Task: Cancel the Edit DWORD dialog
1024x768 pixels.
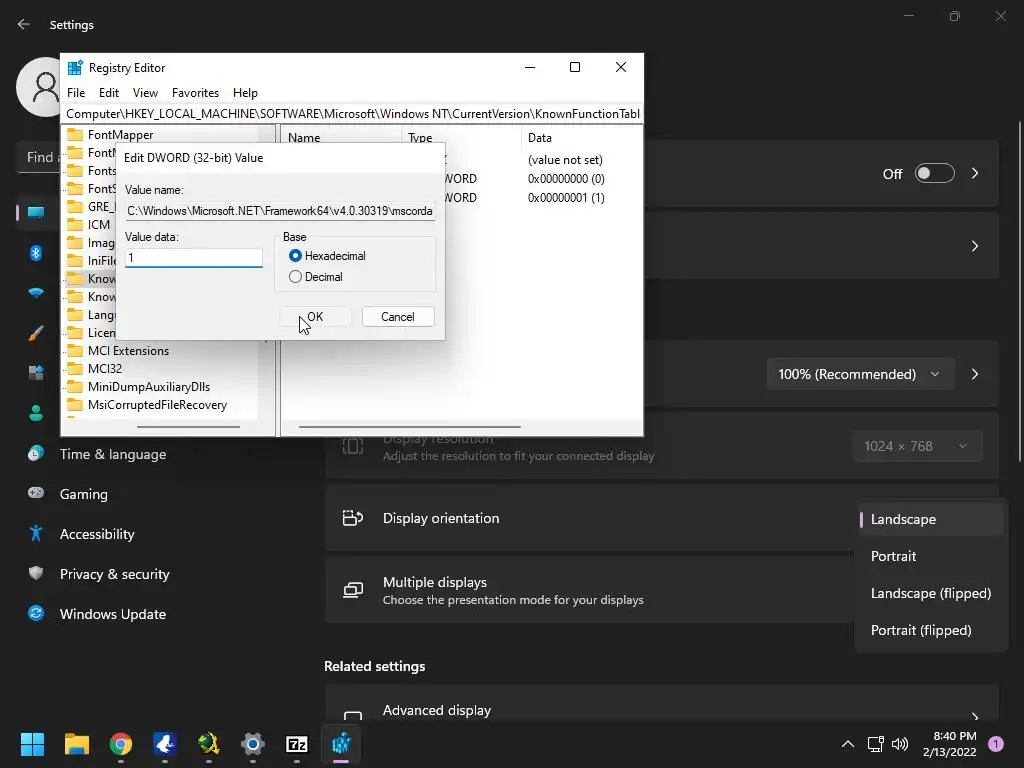Action: (x=398, y=317)
